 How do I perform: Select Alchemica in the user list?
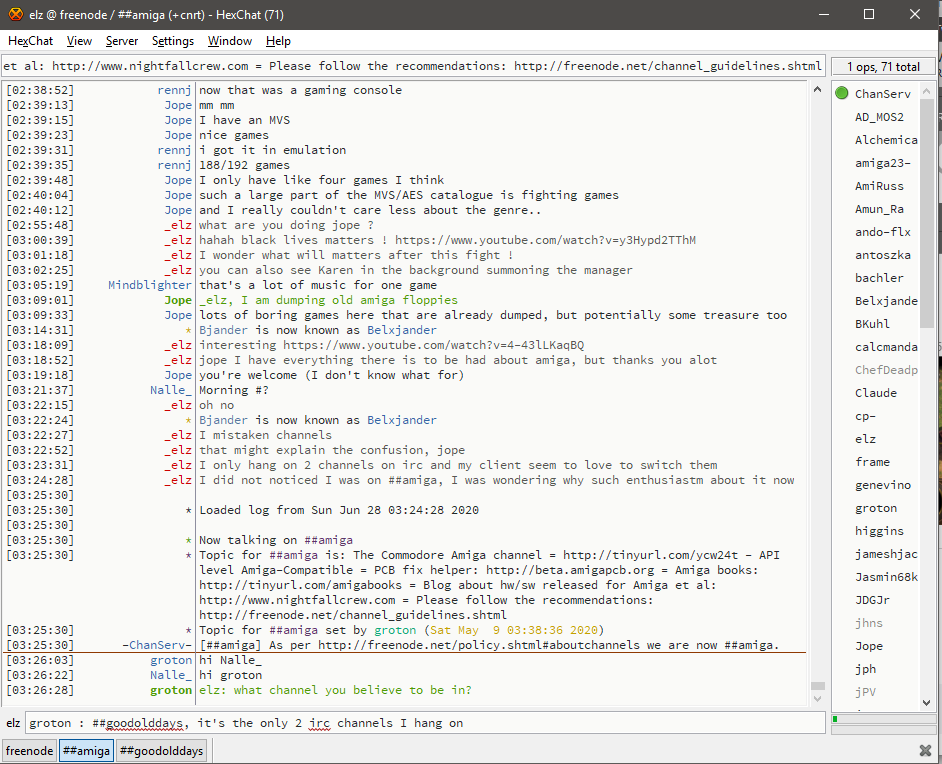(x=886, y=140)
